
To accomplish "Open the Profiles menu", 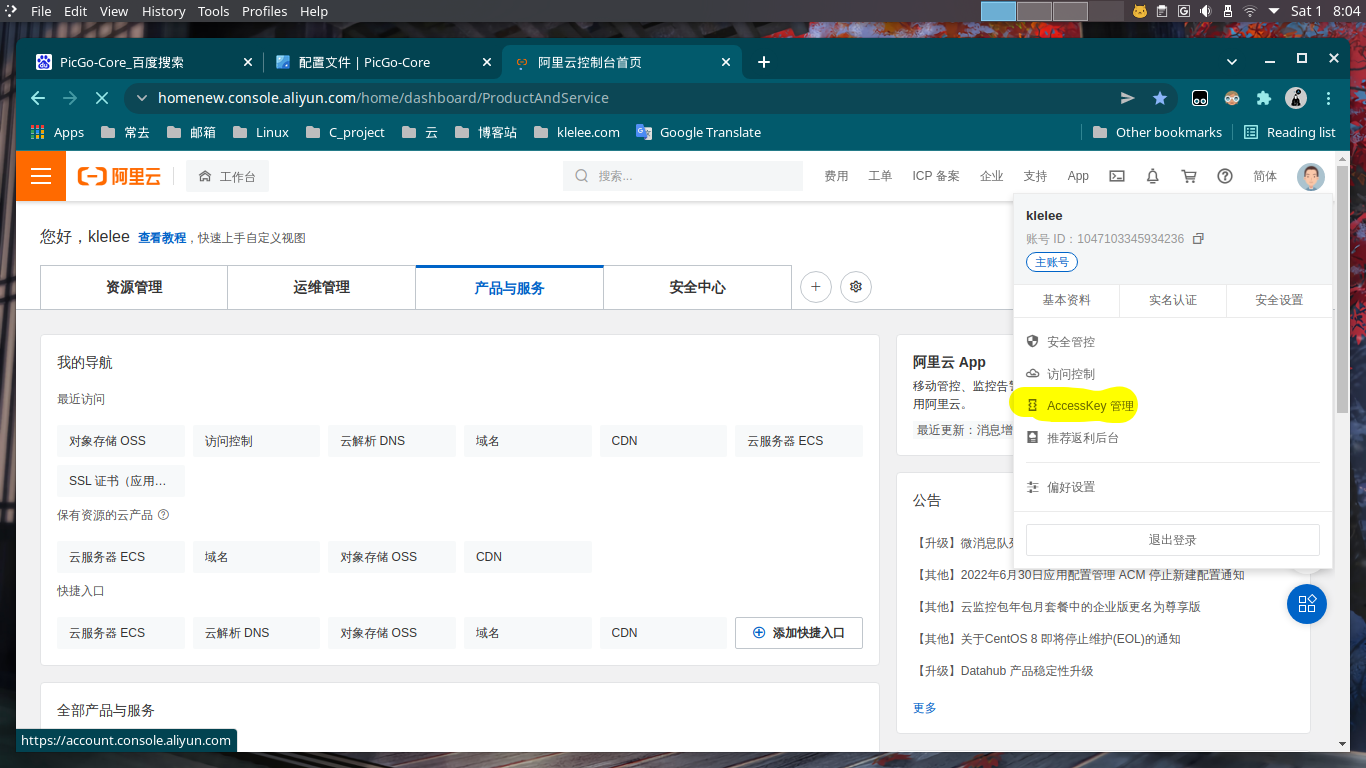I will click(264, 11).
